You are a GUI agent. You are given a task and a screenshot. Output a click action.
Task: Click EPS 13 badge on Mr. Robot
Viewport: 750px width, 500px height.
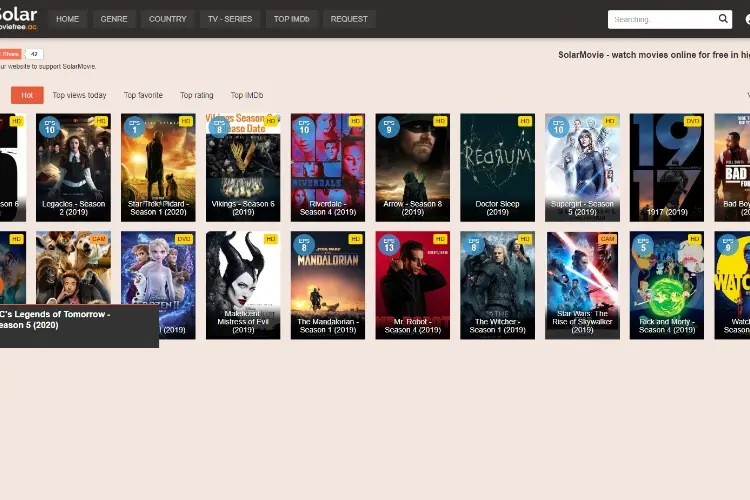click(x=389, y=245)
